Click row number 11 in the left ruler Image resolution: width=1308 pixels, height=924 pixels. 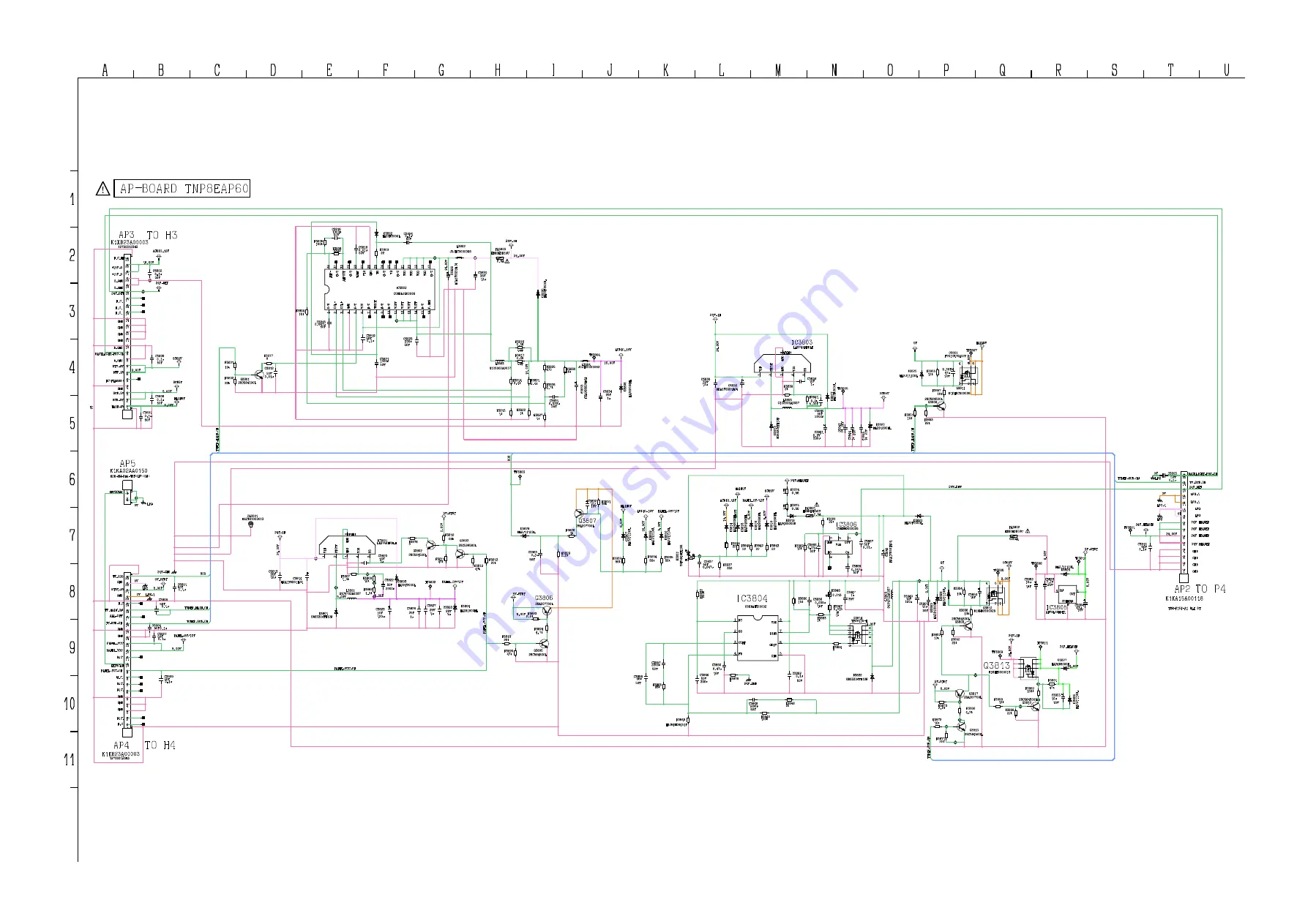[70, 760]
